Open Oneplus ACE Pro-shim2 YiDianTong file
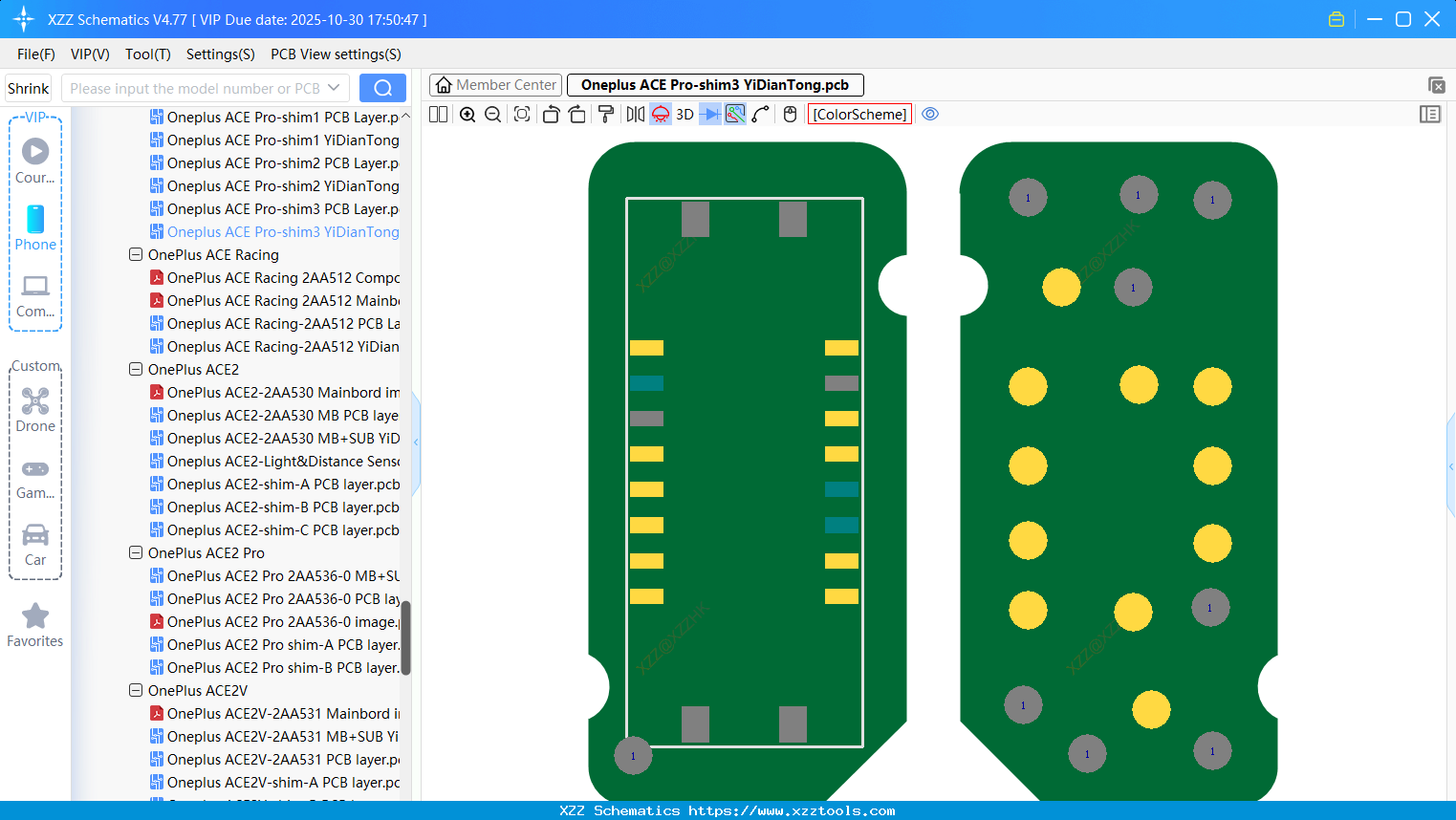The image size is (1456, 820). (x=274, y=186)
